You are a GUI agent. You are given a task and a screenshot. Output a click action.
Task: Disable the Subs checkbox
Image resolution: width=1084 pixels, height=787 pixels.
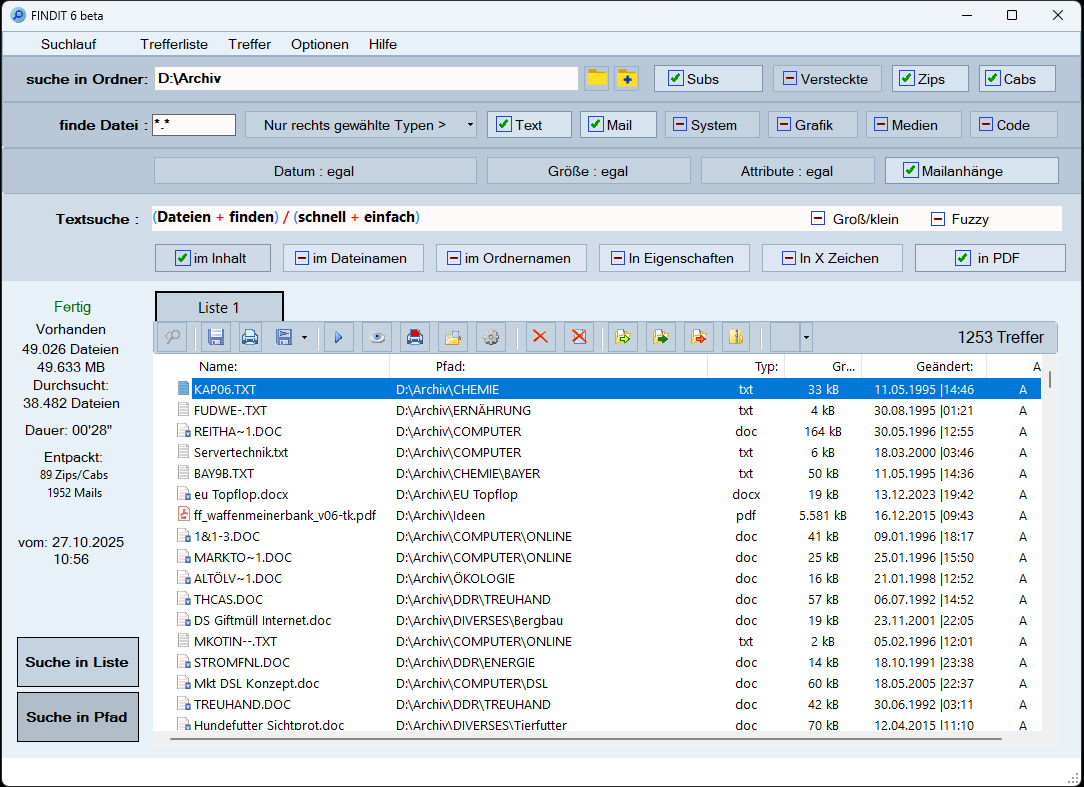[676, 79]
